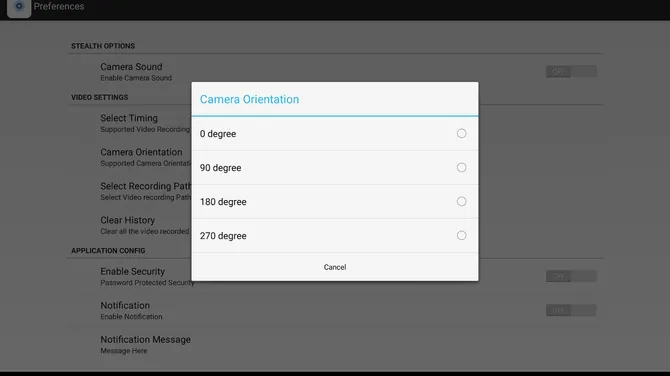Click the 90 degree option text
The height and width of the screenshot is (376, 670).
coord(220,168)
